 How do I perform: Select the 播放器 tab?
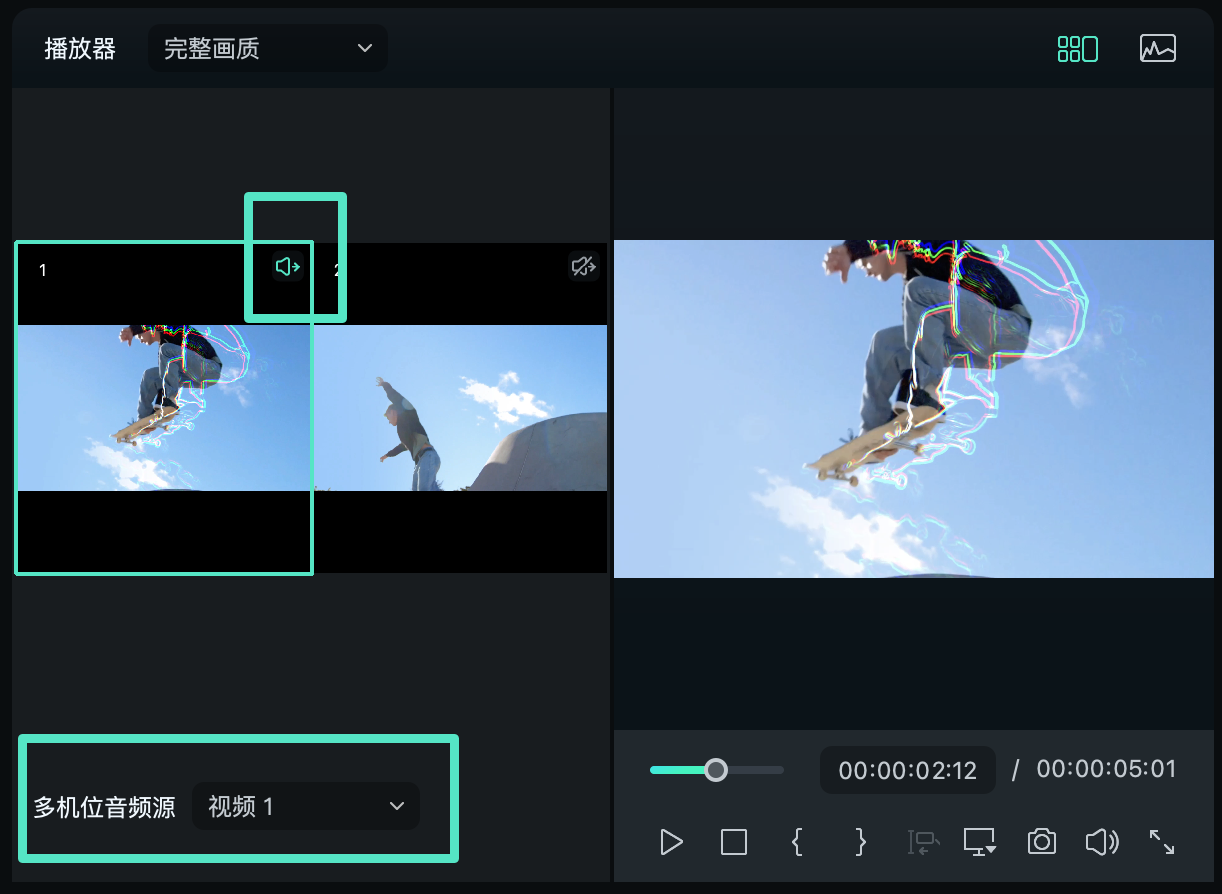point(80,47)
